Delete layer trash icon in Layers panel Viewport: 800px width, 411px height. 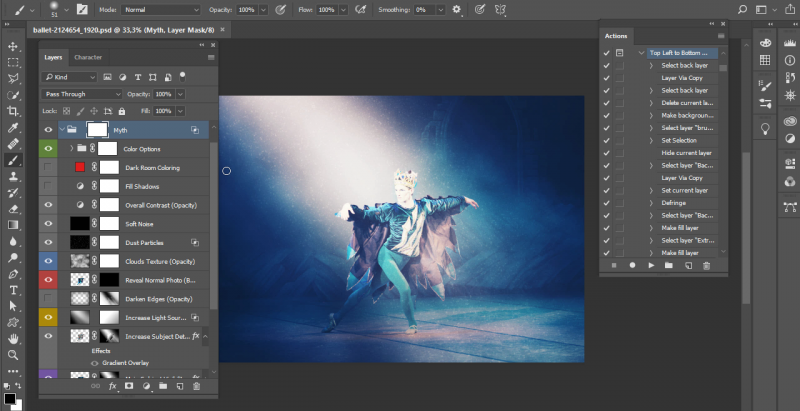[x=196, y=386]
